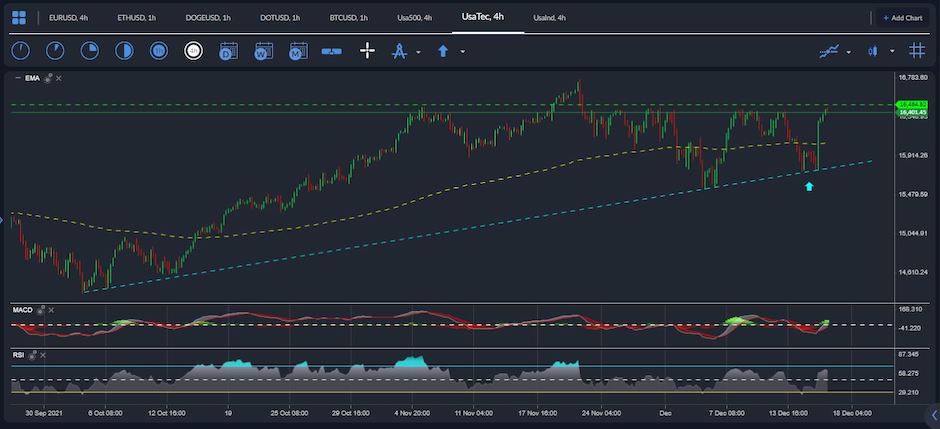Click the cyan up arrow marker on chart
Viewport: 940px width, 429px height.
pos(809,186)
